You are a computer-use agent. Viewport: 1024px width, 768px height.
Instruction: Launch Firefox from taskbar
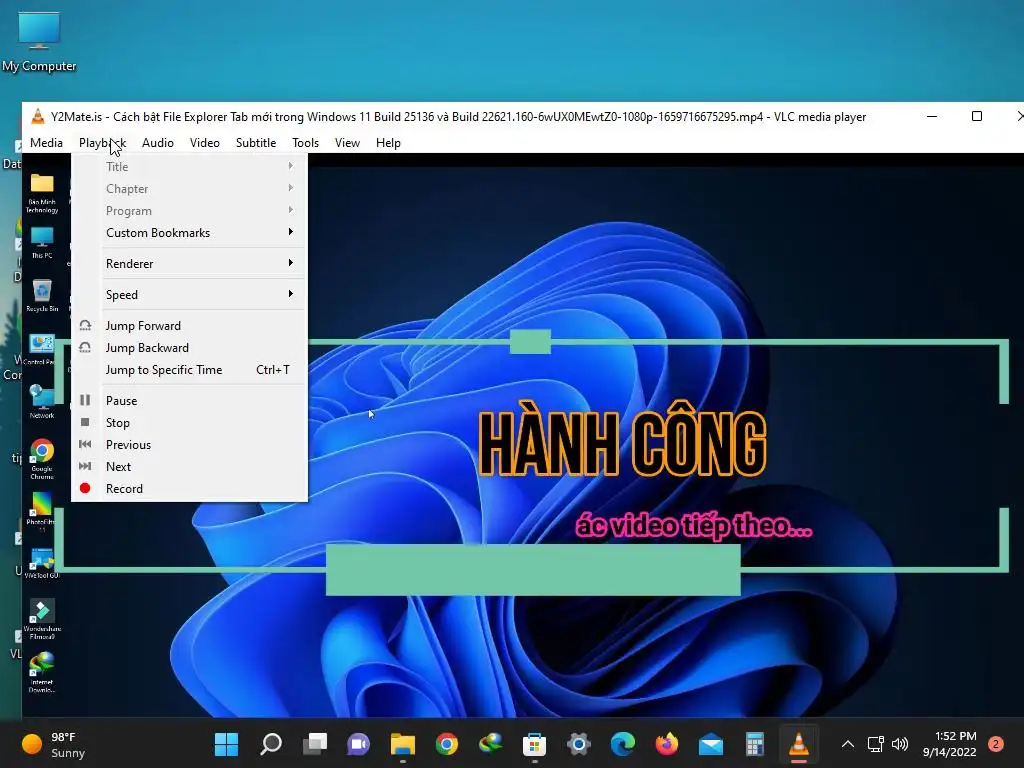[667, 744]
